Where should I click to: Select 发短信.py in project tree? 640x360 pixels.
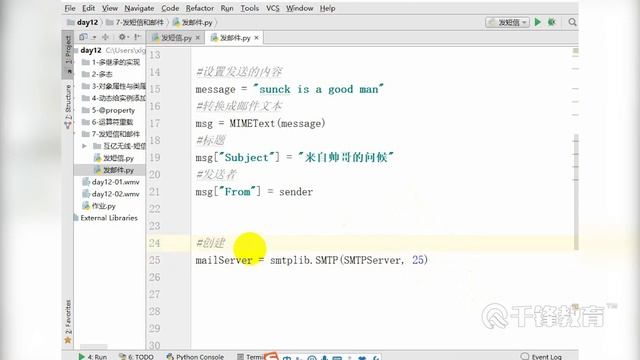coord(109,158)
